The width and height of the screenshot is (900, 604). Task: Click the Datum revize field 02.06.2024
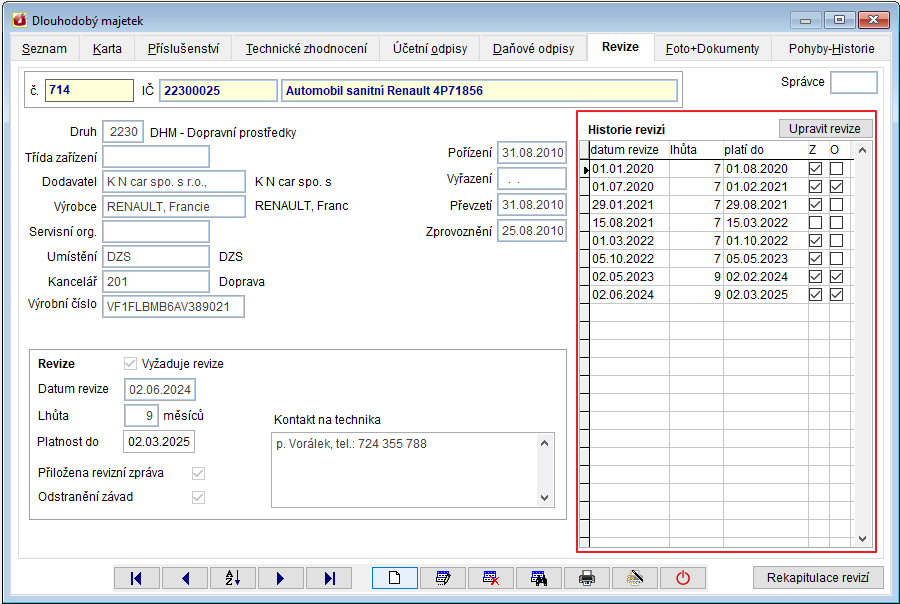(160, 389)
